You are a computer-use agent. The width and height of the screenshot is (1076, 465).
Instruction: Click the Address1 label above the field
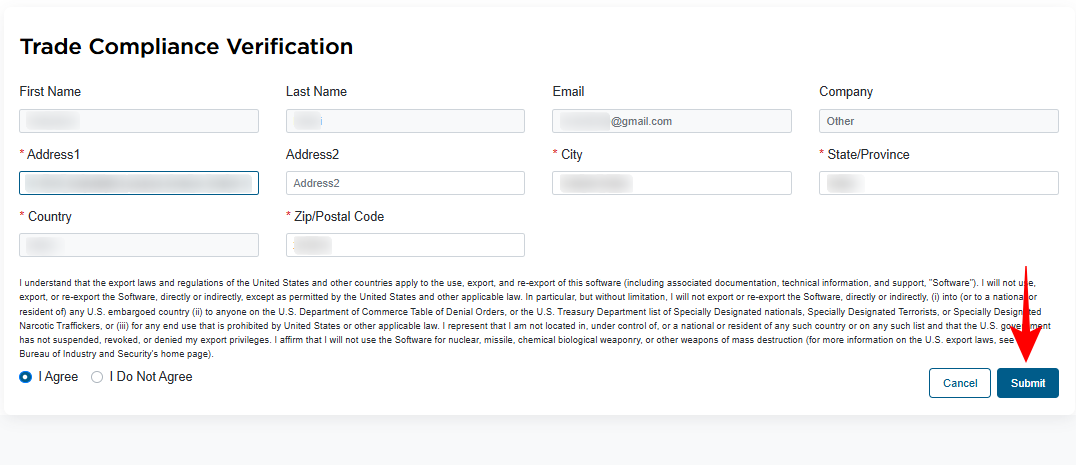coord(53,155)
